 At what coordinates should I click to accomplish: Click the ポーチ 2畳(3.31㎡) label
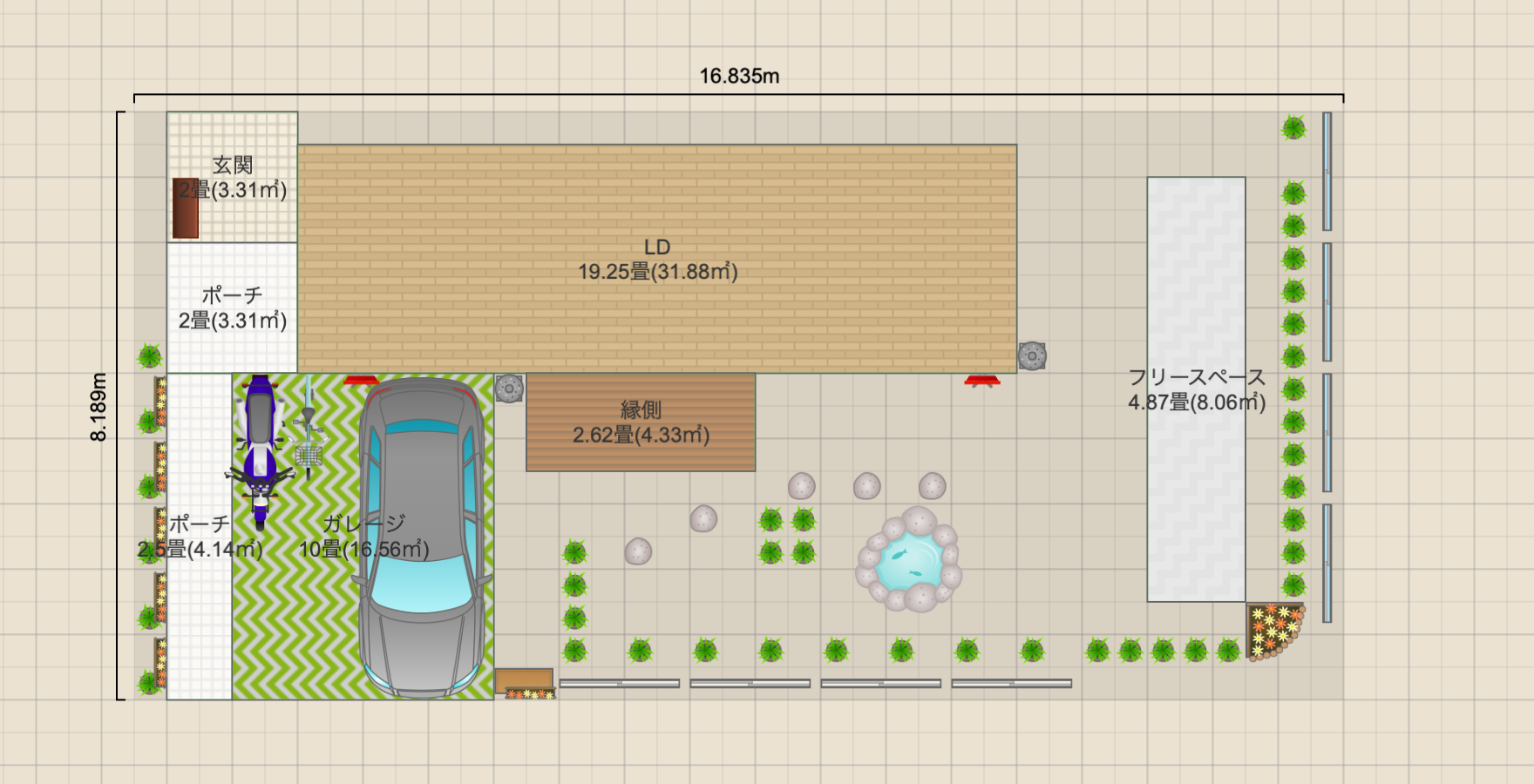233,308
